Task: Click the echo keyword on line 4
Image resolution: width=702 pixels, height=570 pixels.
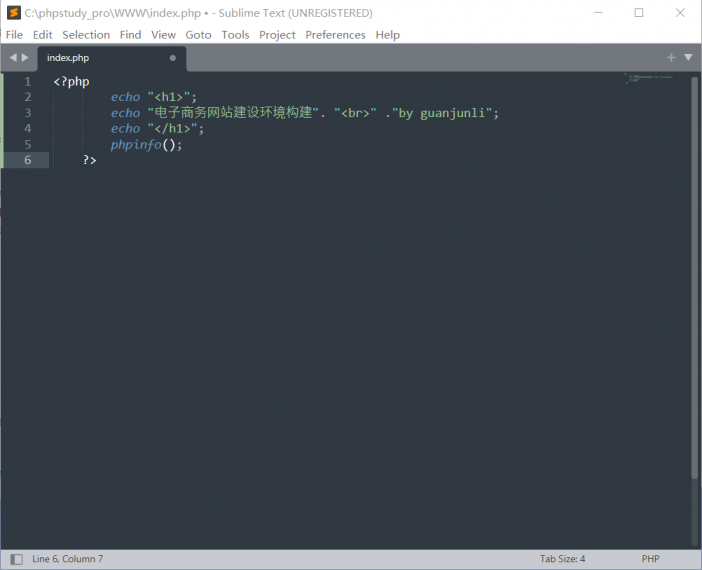Action: pyautogui.click(x=125, y=129)
